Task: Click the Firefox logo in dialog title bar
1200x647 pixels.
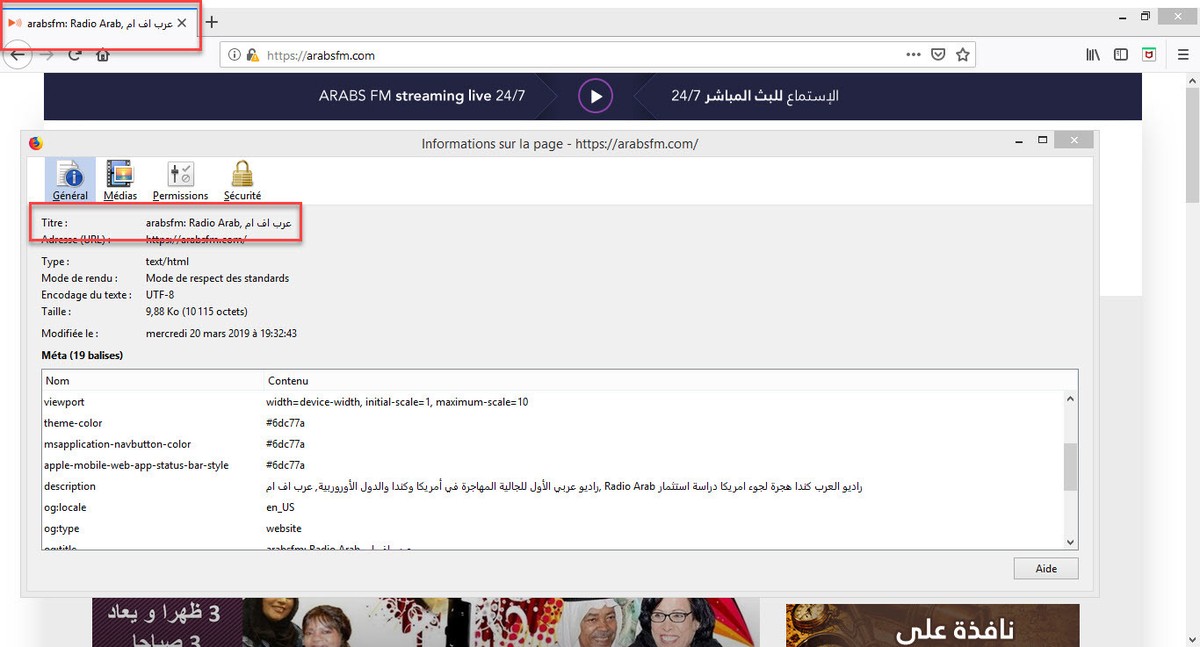Action: coord(36,143)
